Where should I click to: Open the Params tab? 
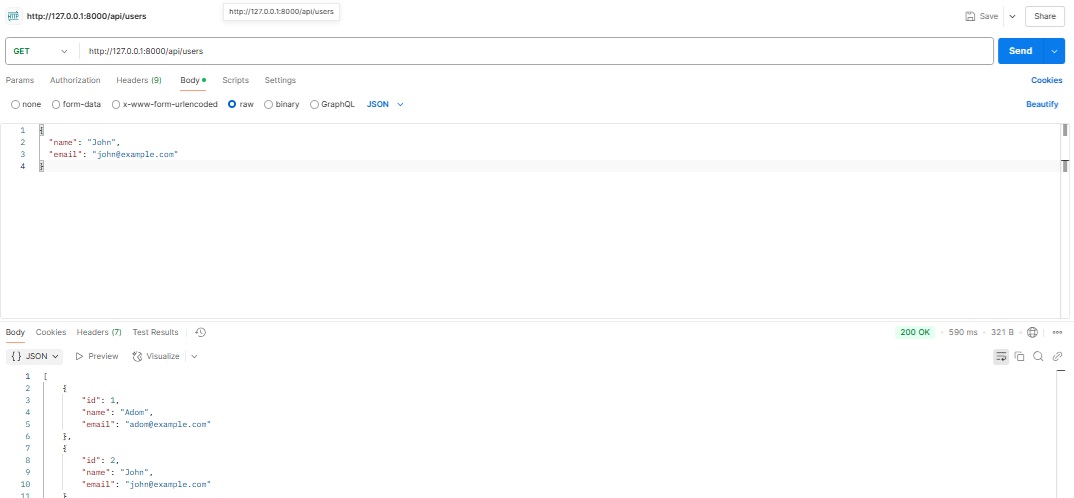click(x=20, y=80)
